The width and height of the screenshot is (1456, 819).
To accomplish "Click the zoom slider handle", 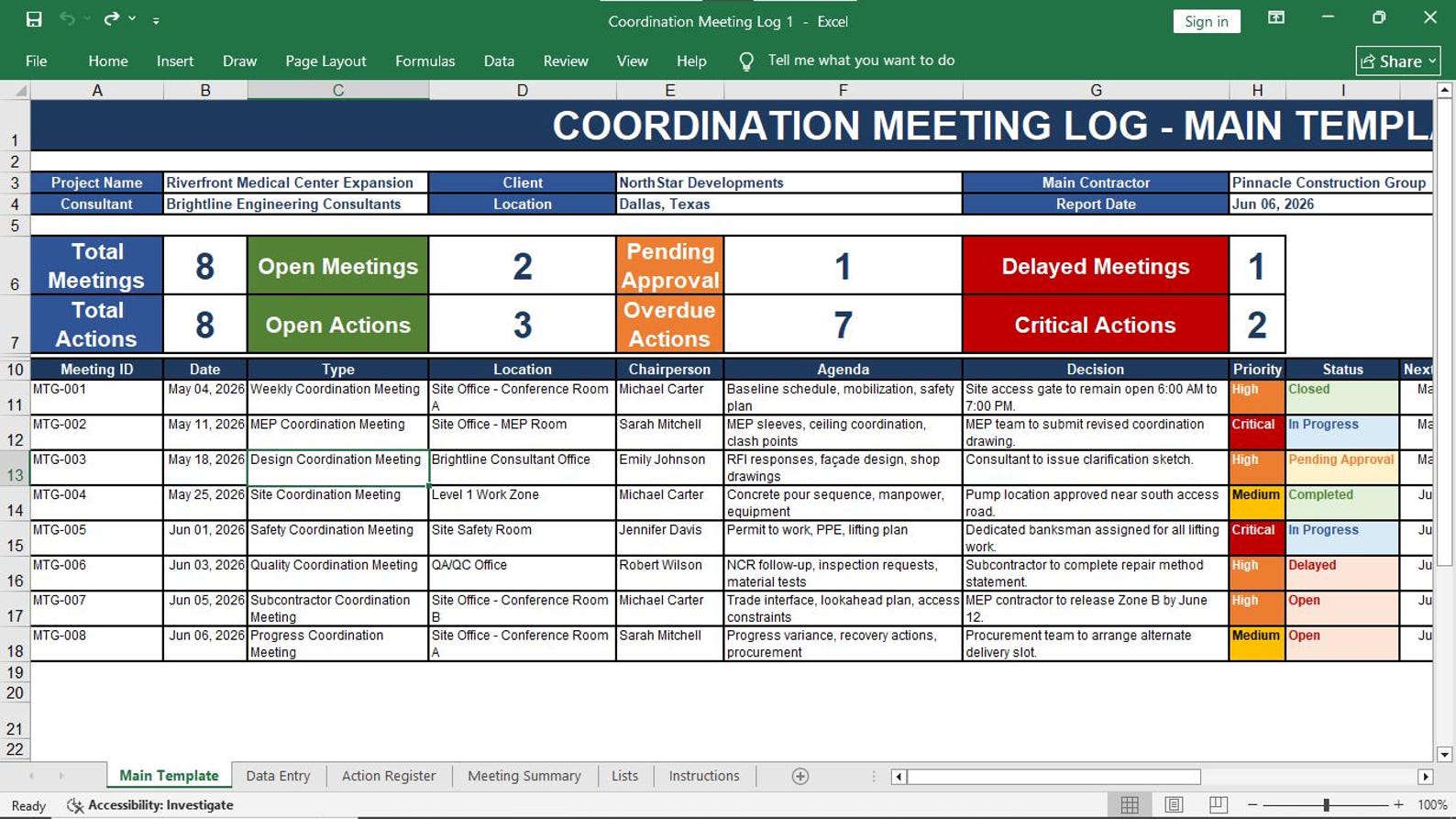I will (x=1326, y=805).
